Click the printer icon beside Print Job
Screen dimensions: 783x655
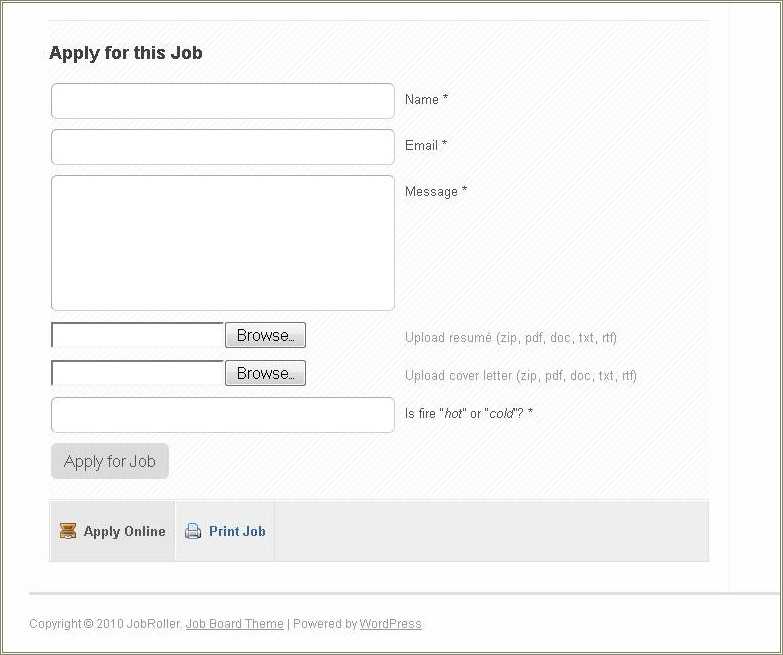[193, 531]
